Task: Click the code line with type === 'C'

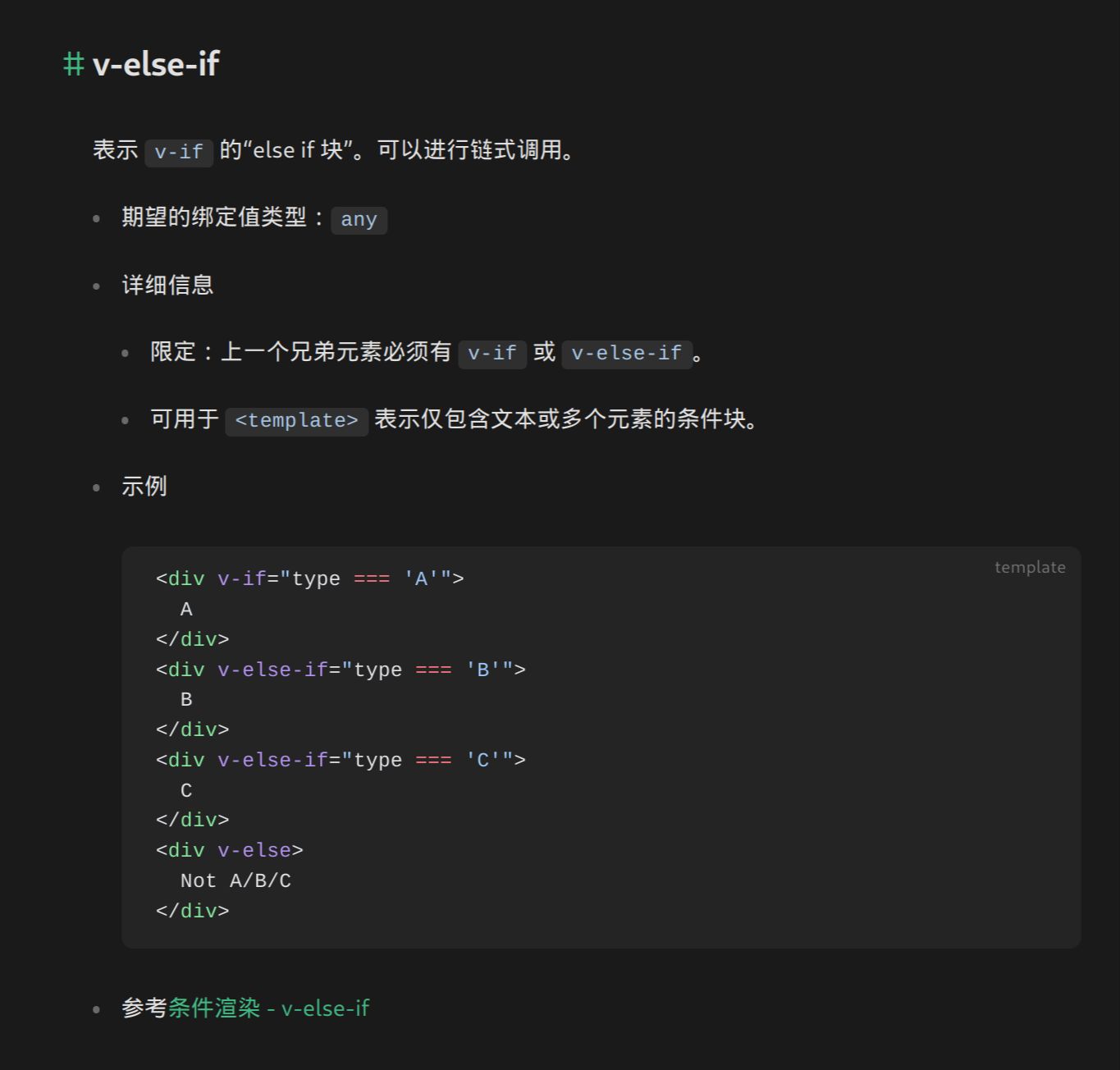Action: [x=341, y=761]
